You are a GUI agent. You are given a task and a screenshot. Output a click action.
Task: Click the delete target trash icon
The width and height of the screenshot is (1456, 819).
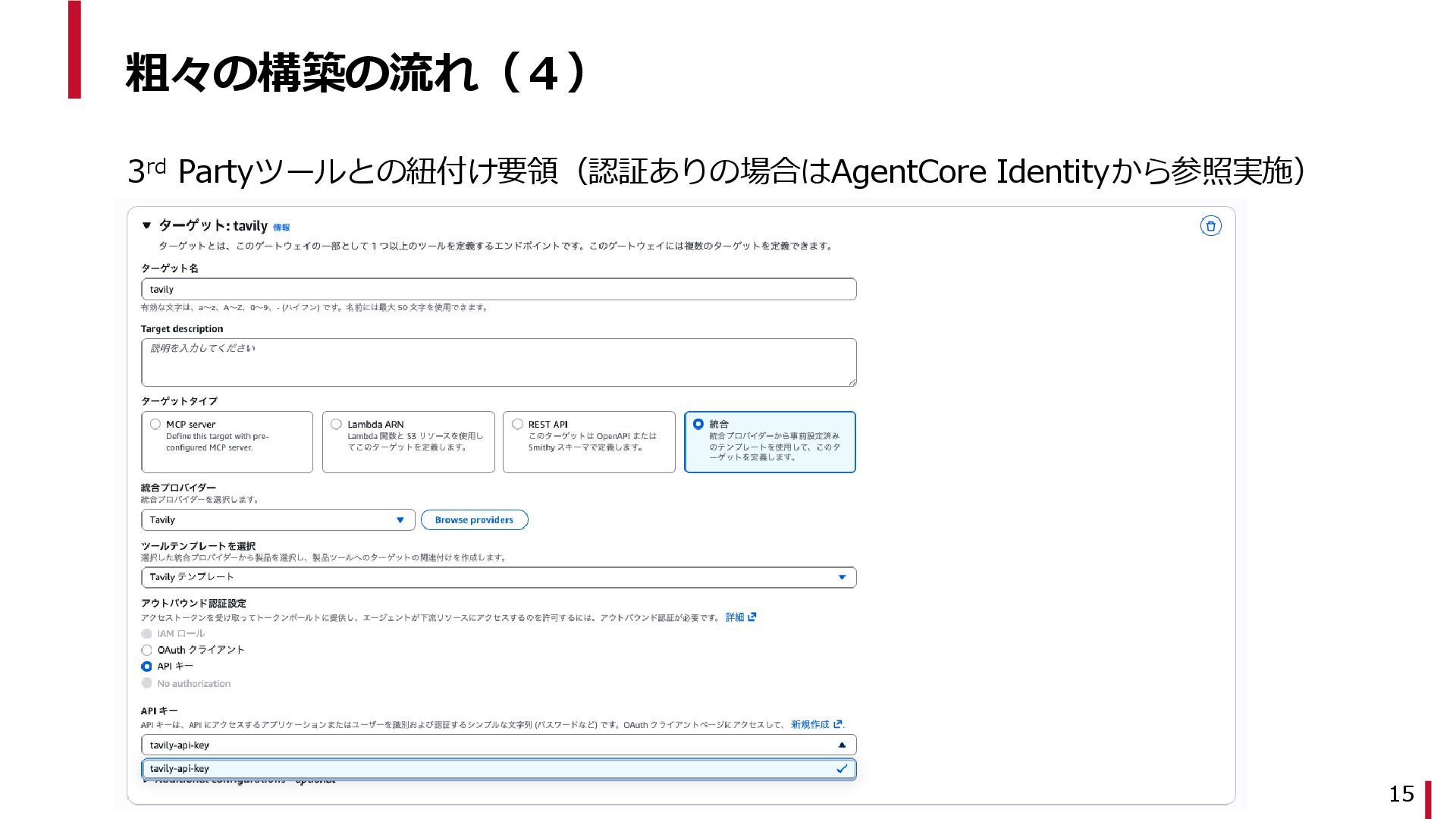[x=1210, y=226]
